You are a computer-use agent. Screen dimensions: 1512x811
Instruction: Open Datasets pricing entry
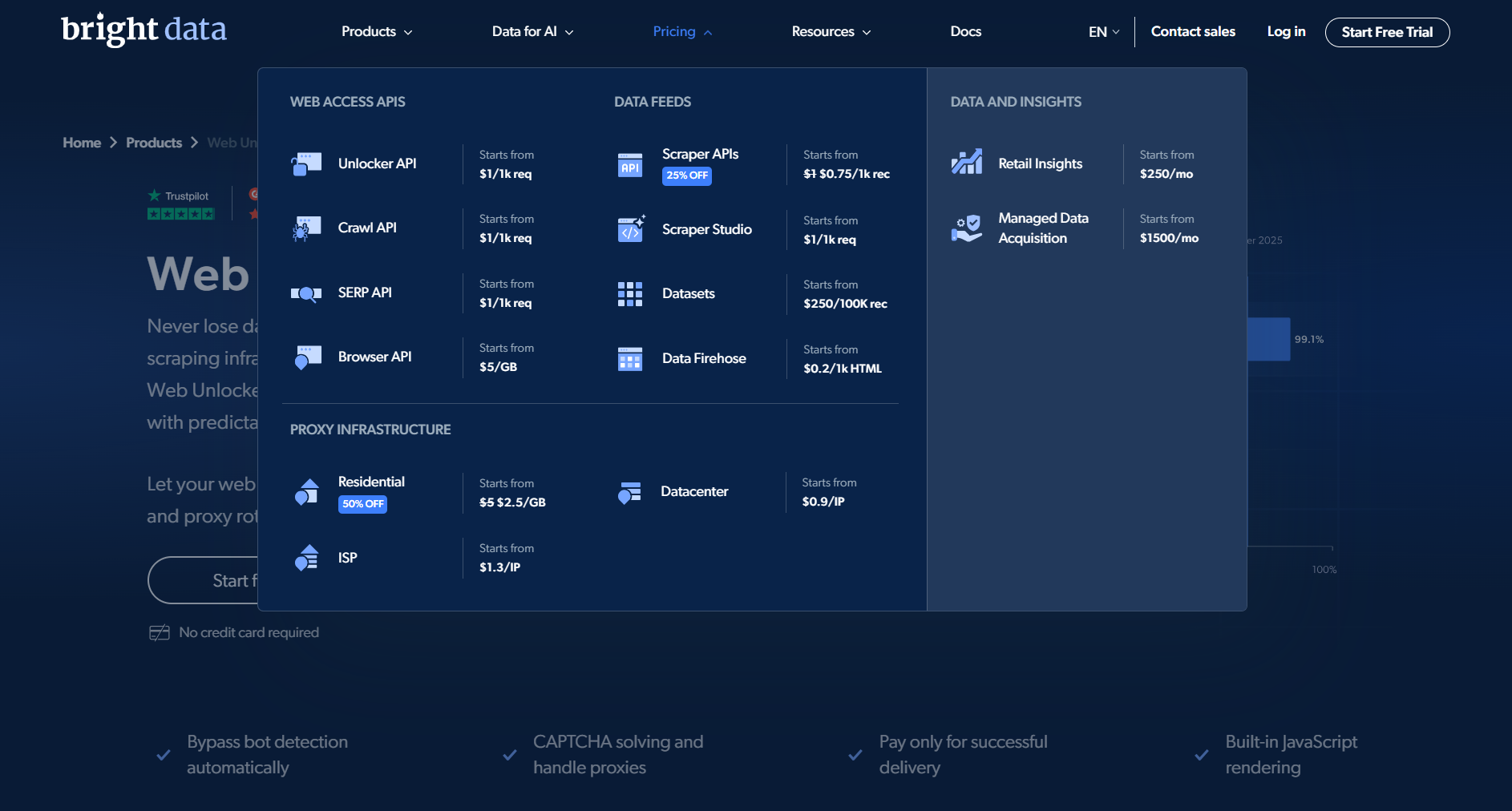[689, 293]
